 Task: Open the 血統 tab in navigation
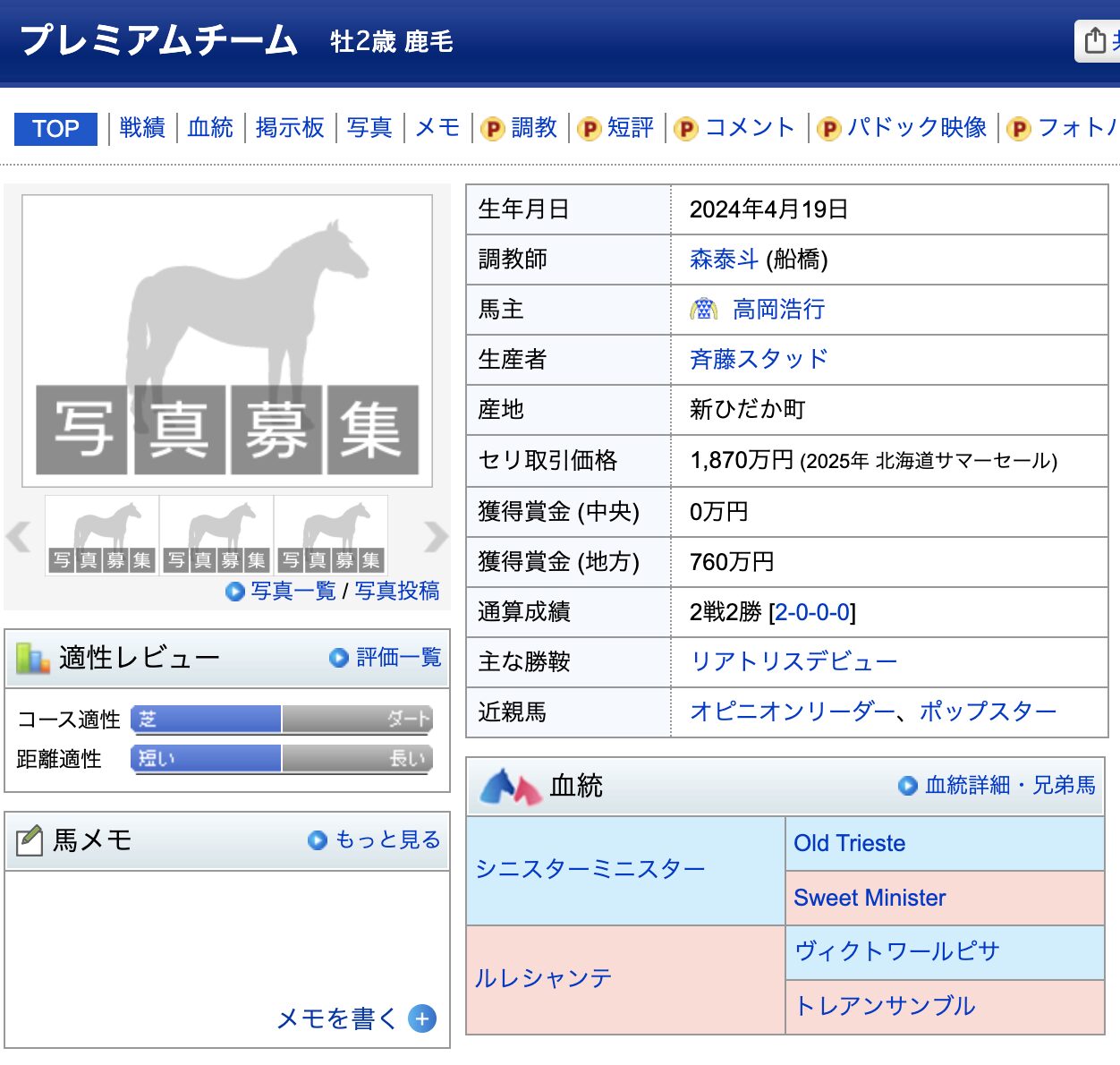[210, 128]
